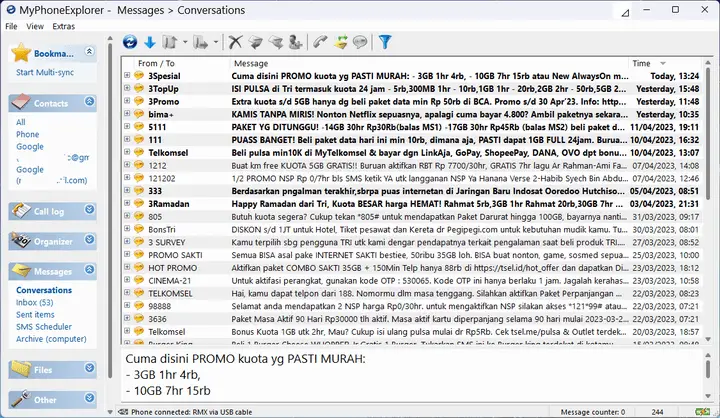Image resolution: width=720 pixels, height=418 pixels.
Task: Open the File menu
Action: pyautogui.click(x=11, y=26)
